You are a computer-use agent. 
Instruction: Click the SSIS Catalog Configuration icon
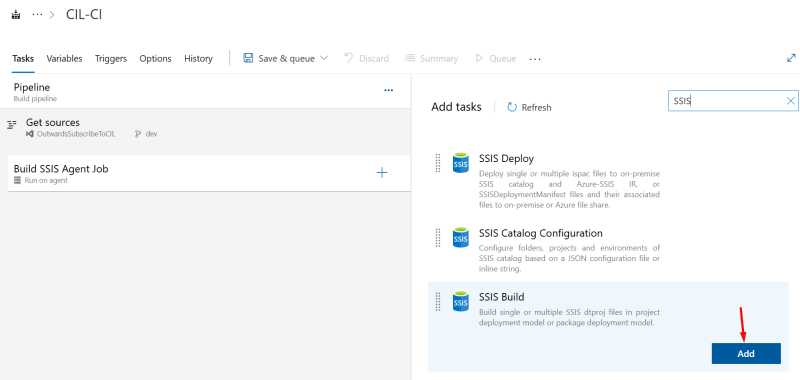[x=461, y=238]
